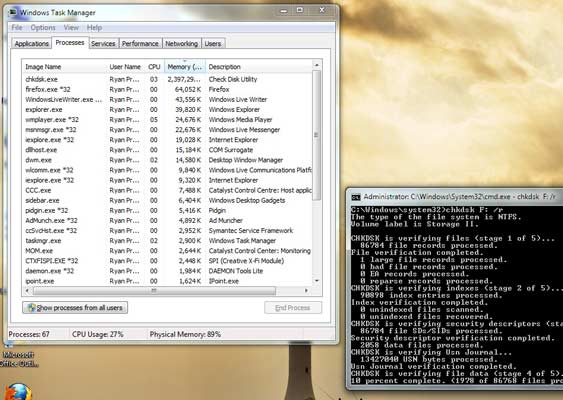Select the AdMunch.exe *32 process
The image size is (563, 400).
(167, 220)
